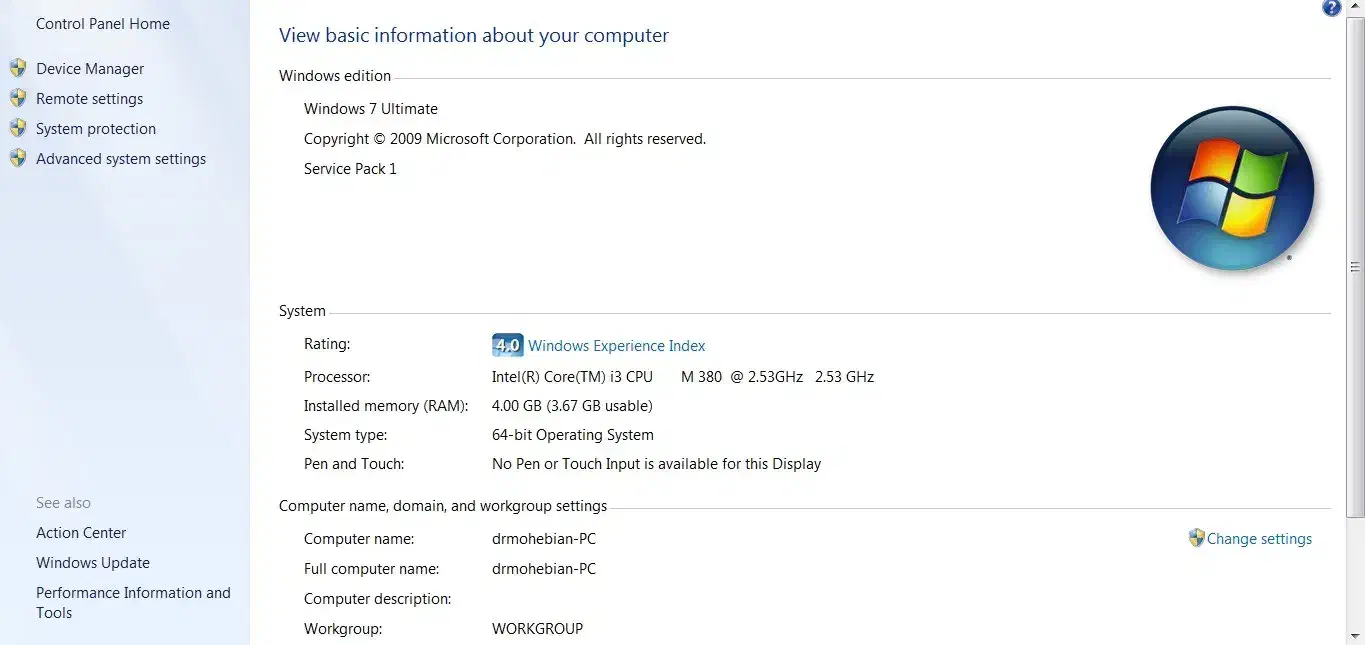This screenshot has height=645, width=1365.
Task: Click the scrollbar down arrow
Action: [1355, 636]
